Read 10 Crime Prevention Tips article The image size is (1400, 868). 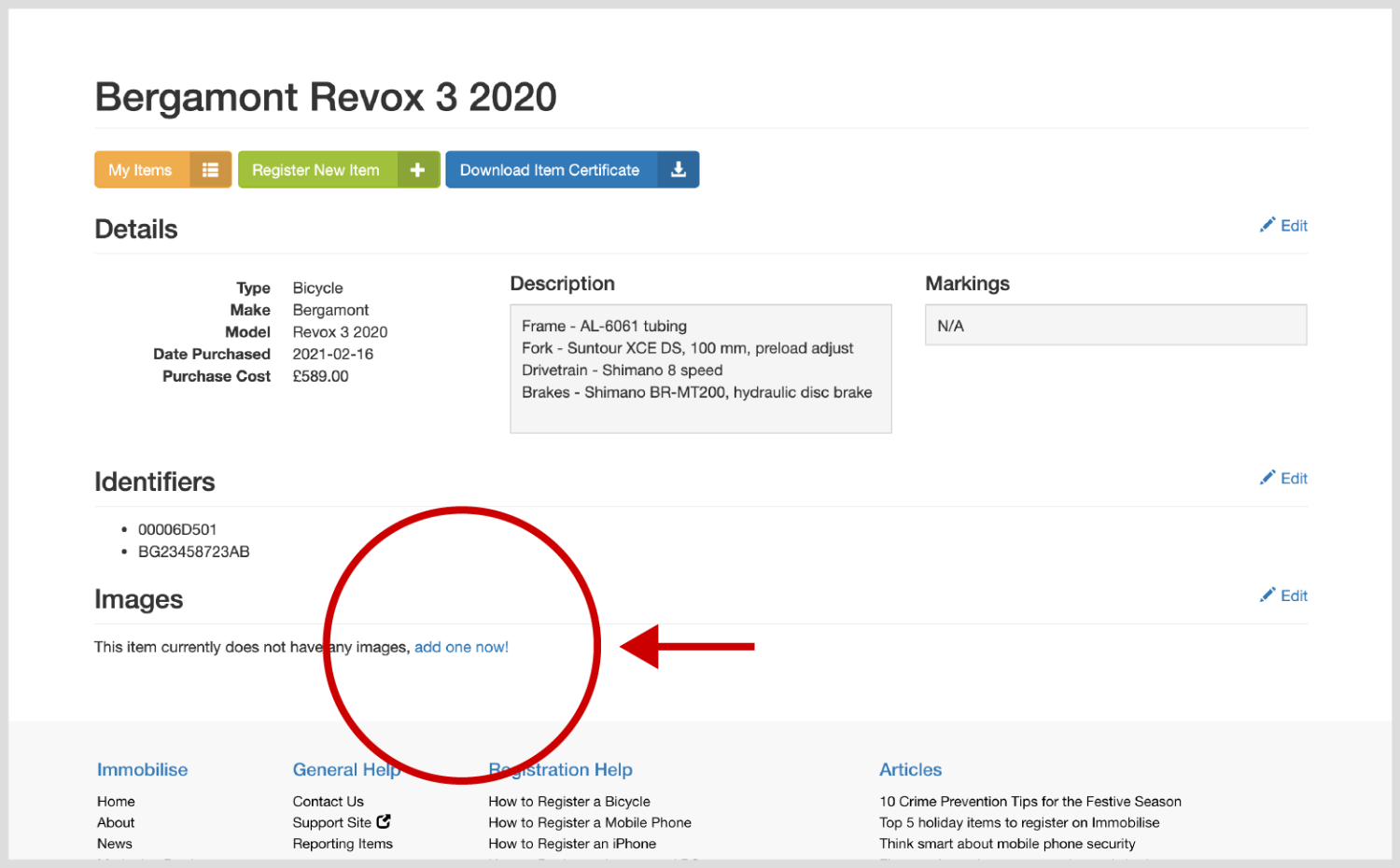pos(1029,802)
